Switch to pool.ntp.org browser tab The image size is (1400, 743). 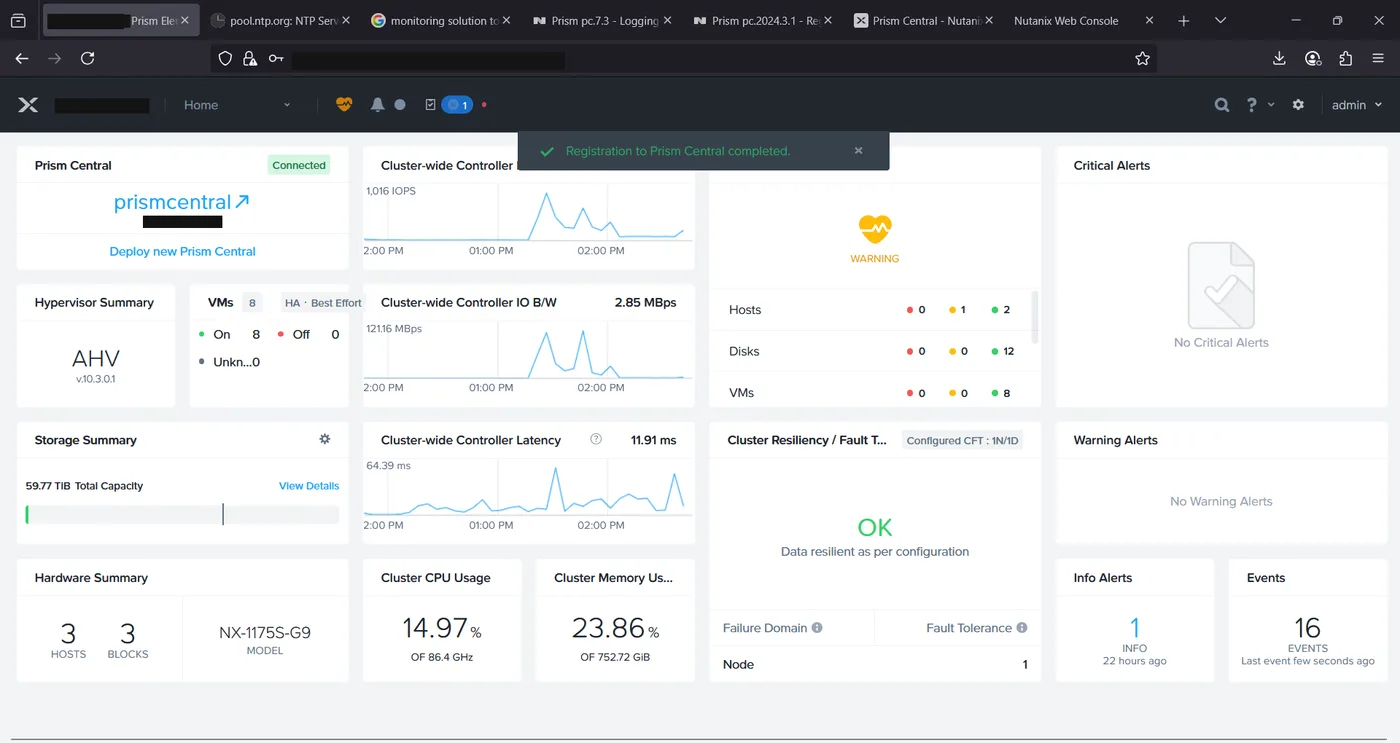pos(281,20)
